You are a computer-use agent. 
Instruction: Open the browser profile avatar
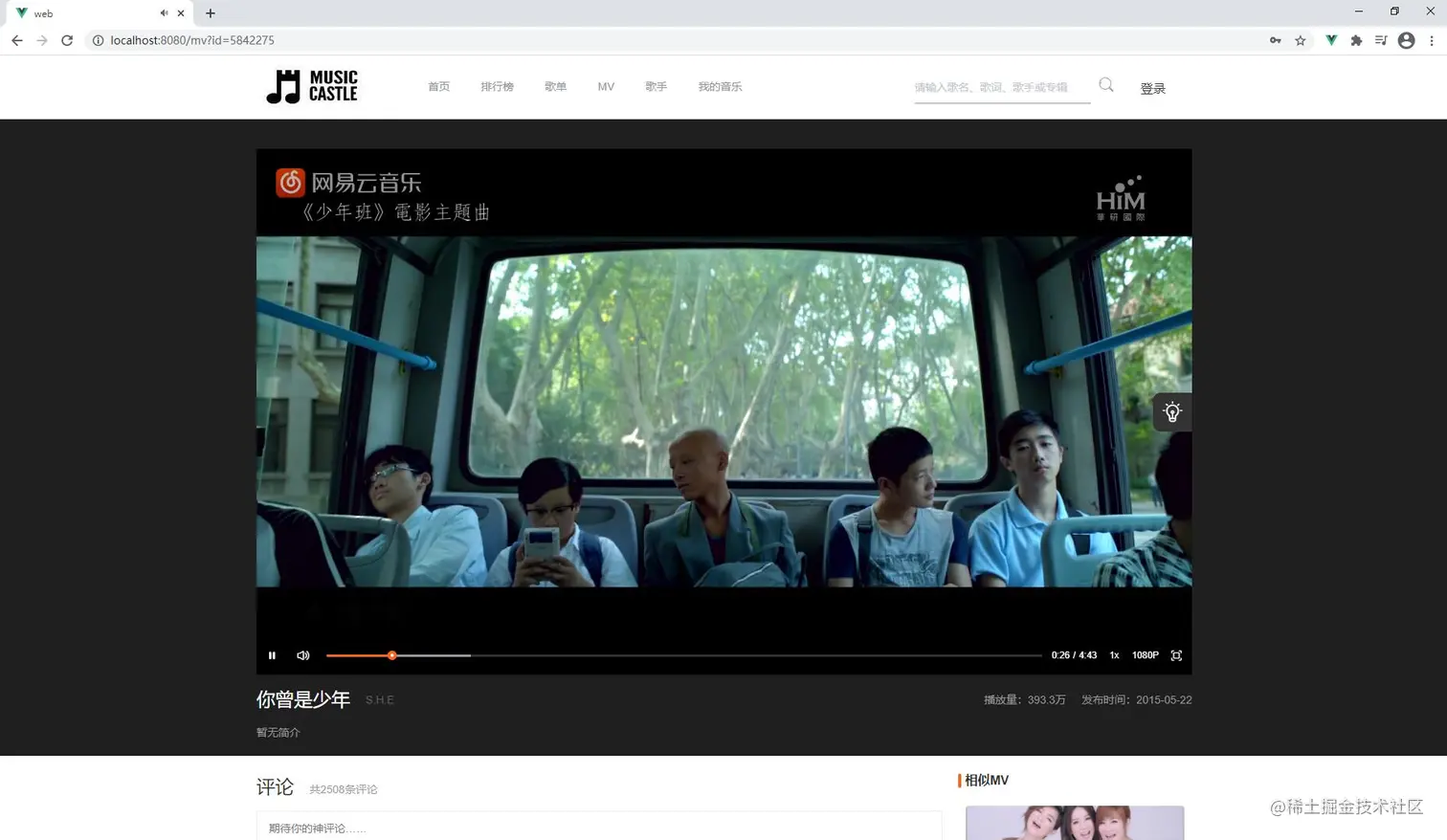pos(1406,40)
